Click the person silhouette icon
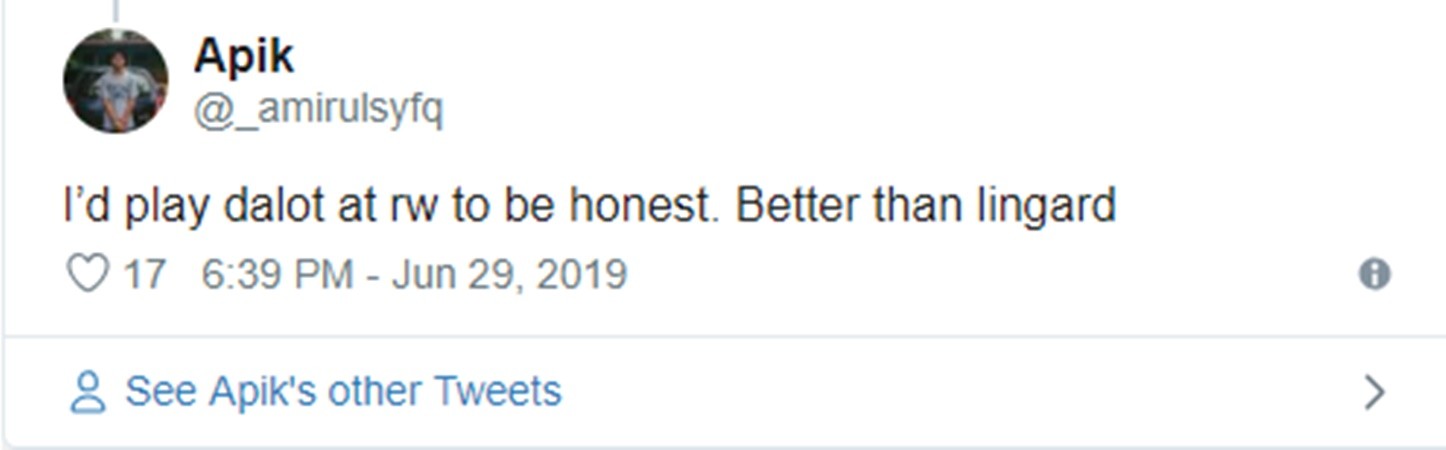 (88, 392)
